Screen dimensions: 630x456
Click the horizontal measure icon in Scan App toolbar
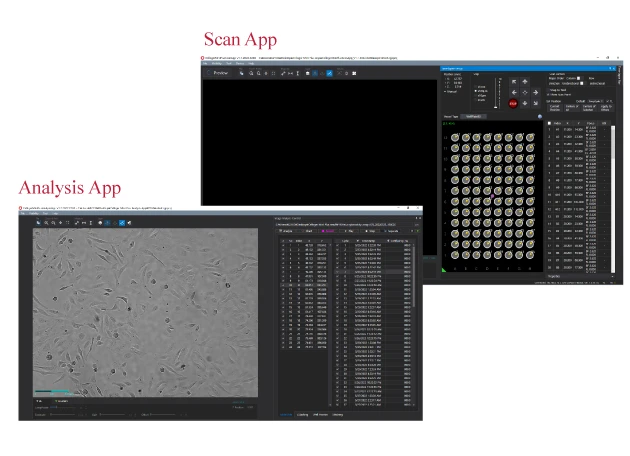[x=290, y=73]
